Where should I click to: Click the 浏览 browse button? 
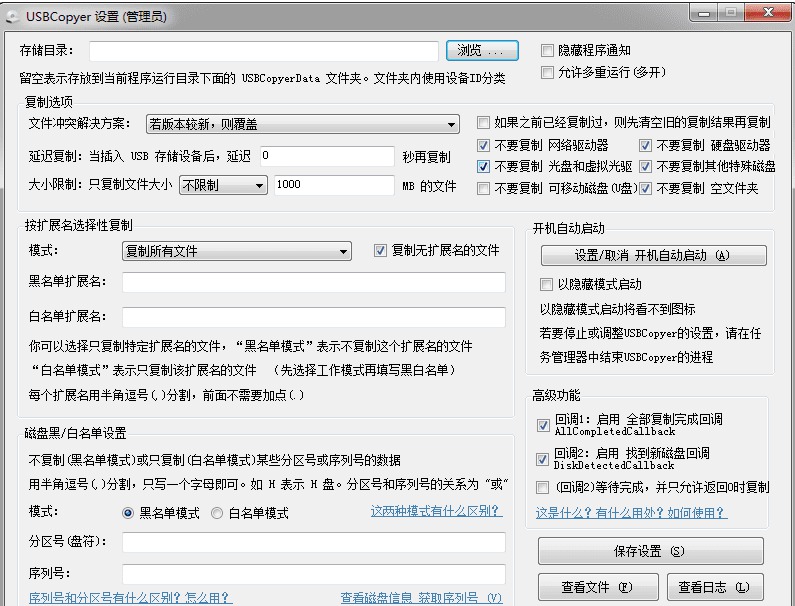482,50
